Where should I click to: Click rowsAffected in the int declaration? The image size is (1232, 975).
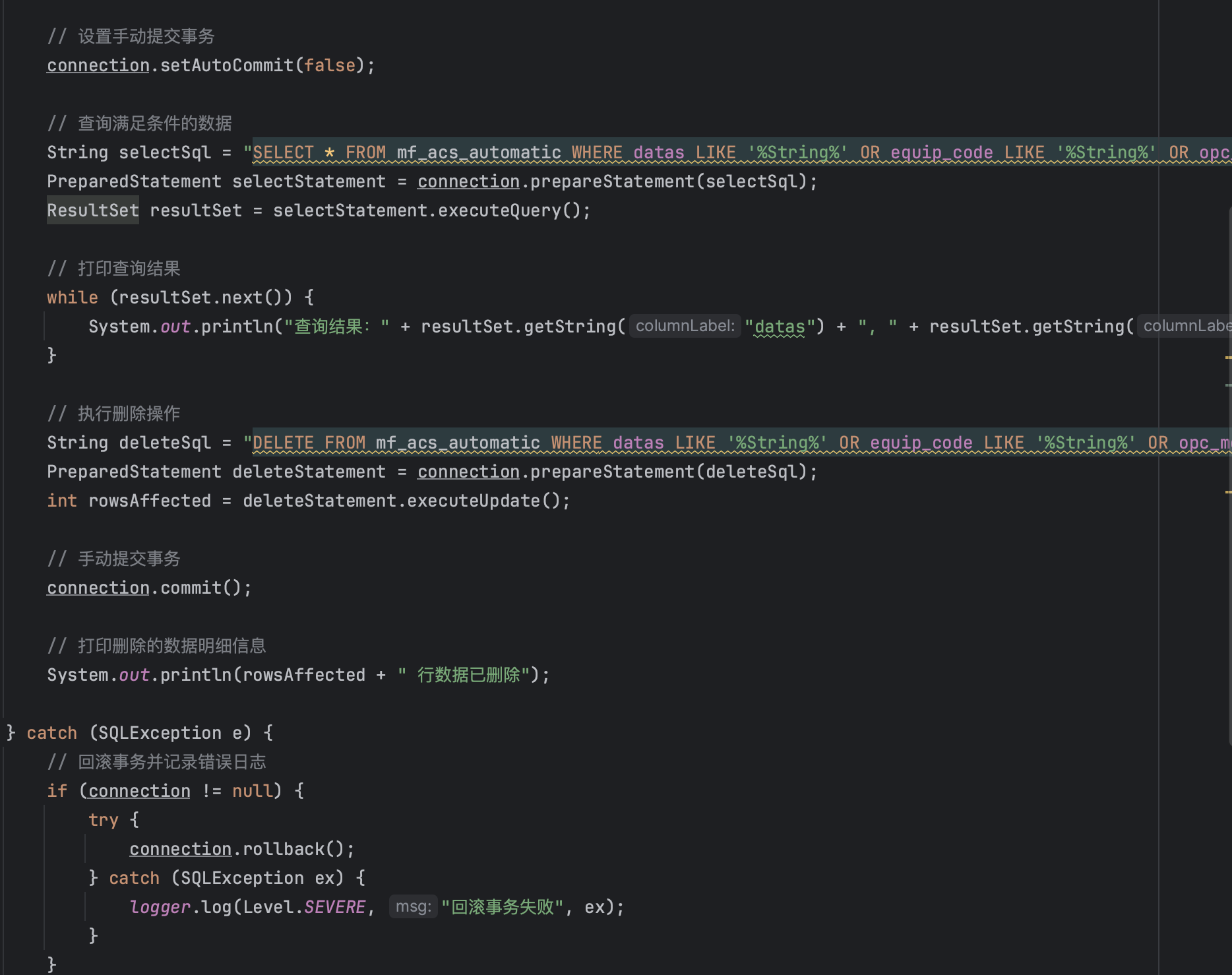pos(150,501)
